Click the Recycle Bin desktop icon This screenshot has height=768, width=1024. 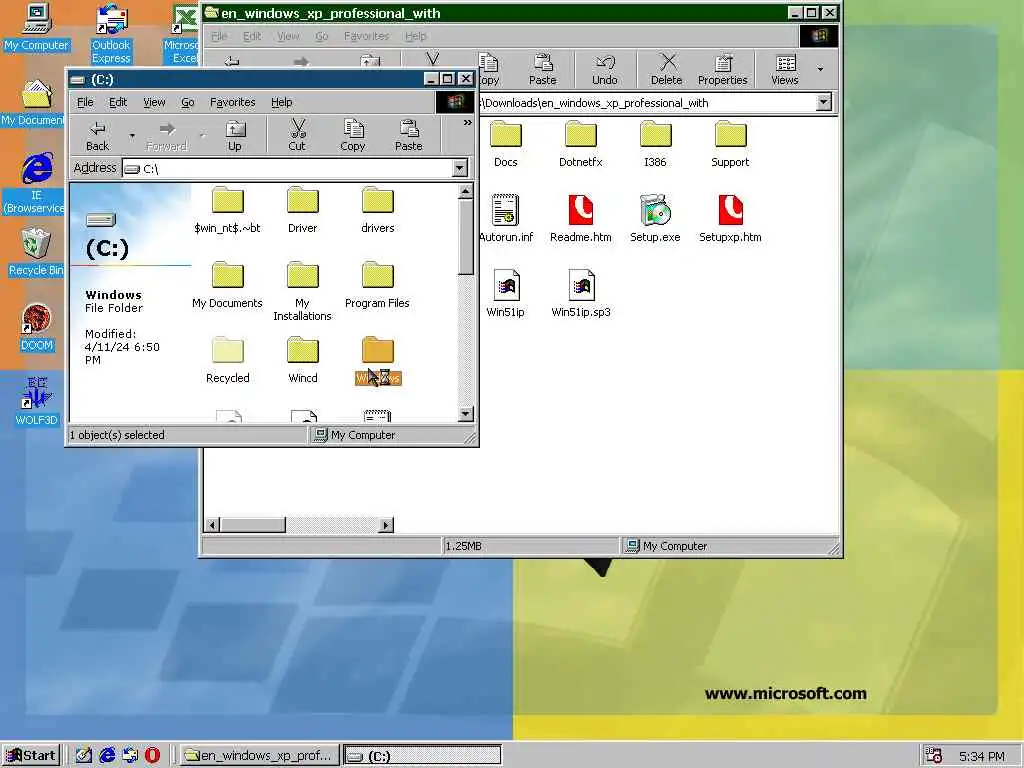pos(36,252)
